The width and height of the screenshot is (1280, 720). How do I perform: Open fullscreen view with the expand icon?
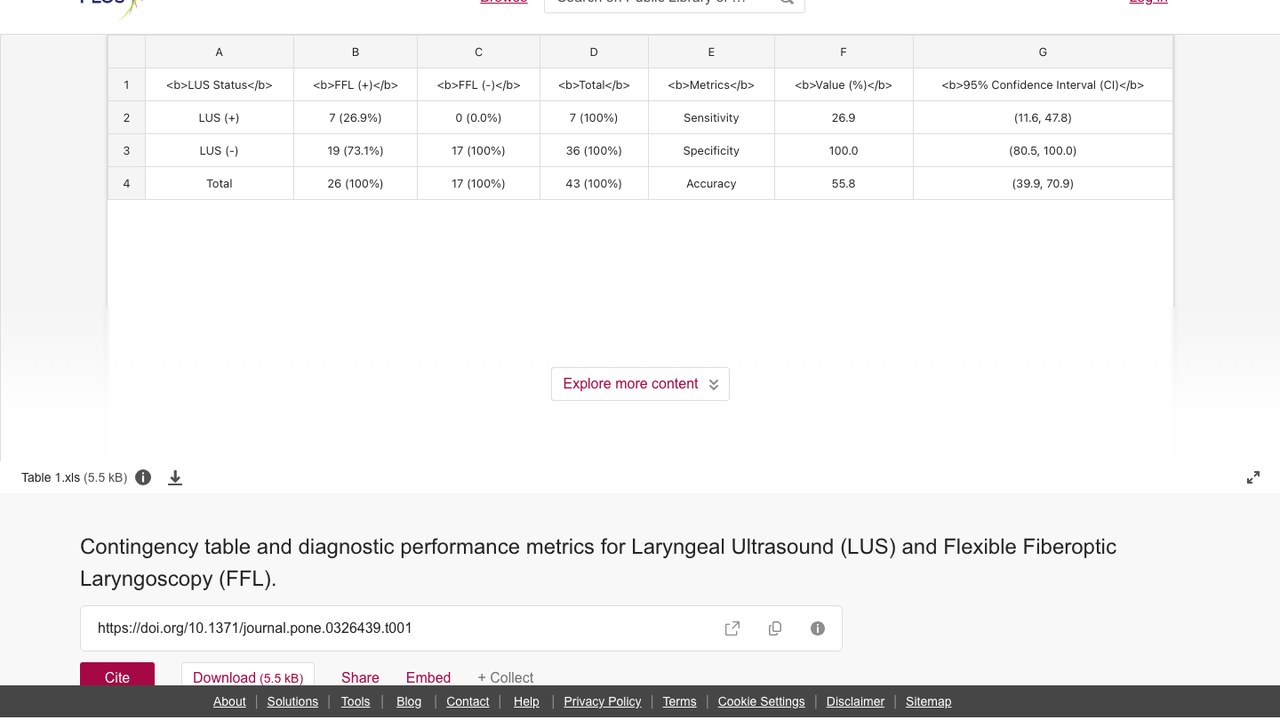click(x=1253, y=478)
